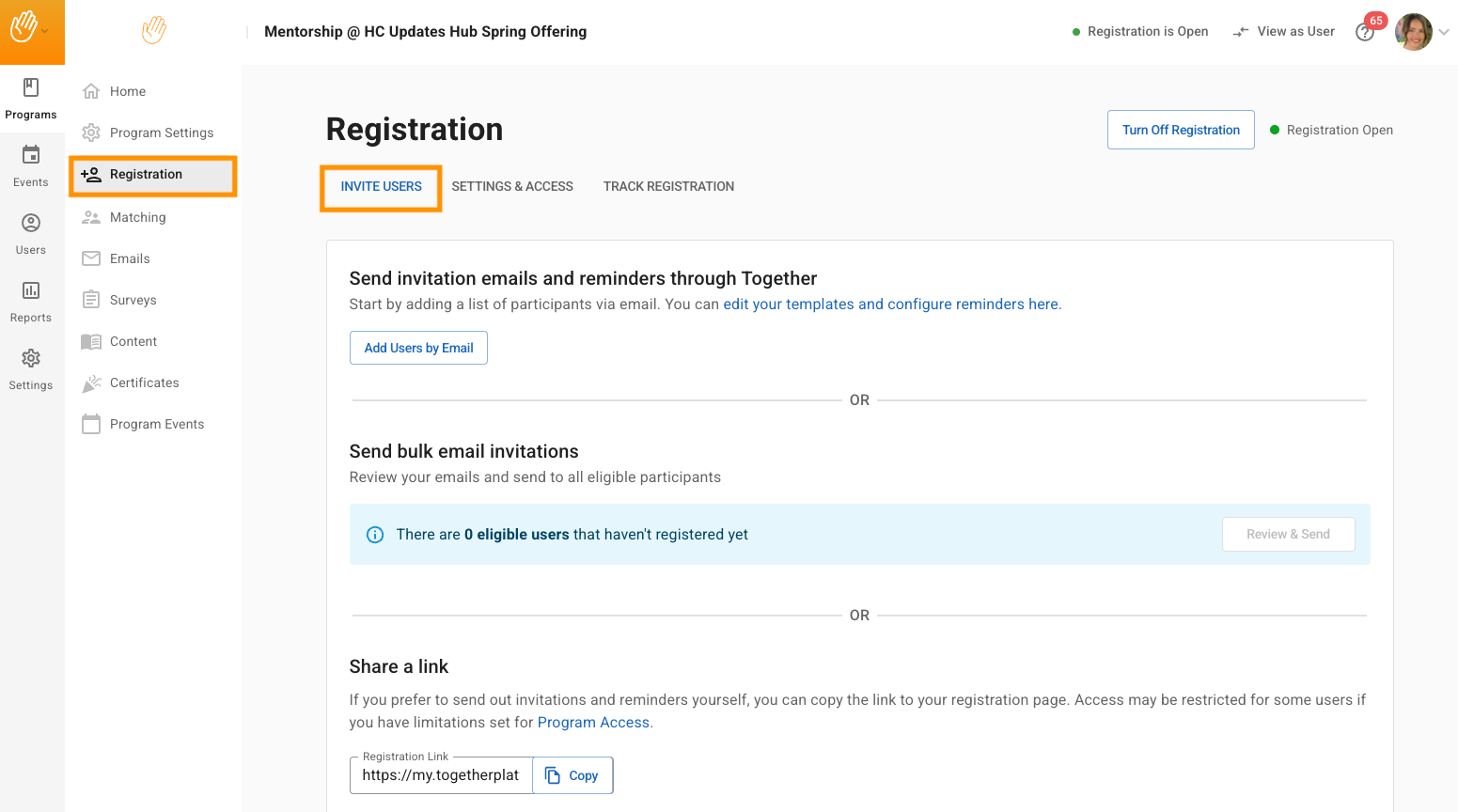This screenshot has width=1458, height=812.
Task: Open Settings gear in left rail
Action: click(x=31, y=359)
